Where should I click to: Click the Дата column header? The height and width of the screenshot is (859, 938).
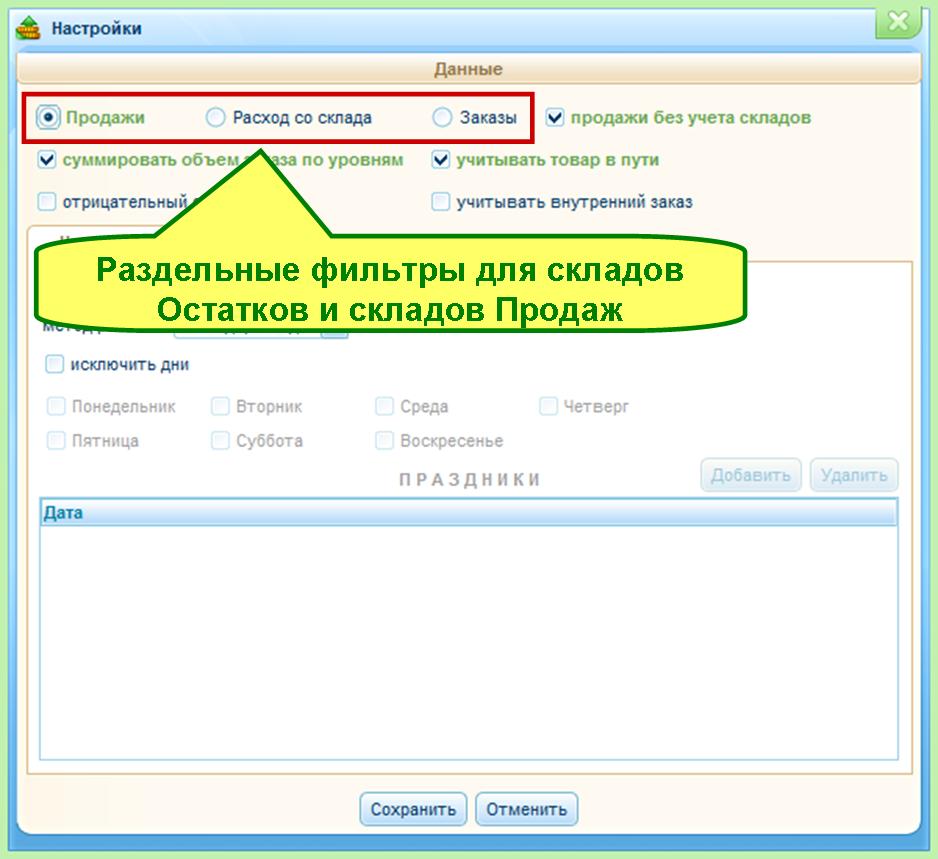[x=468, y=513]
